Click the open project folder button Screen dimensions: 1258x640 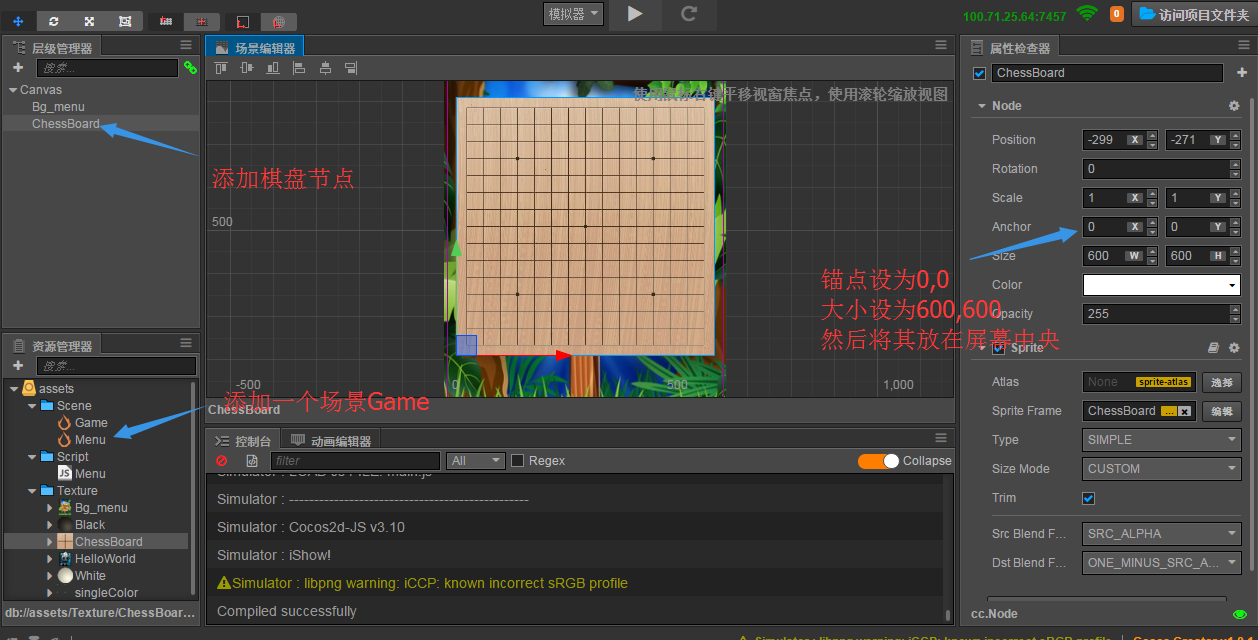pyautogui.click(x=1193, y=14)
